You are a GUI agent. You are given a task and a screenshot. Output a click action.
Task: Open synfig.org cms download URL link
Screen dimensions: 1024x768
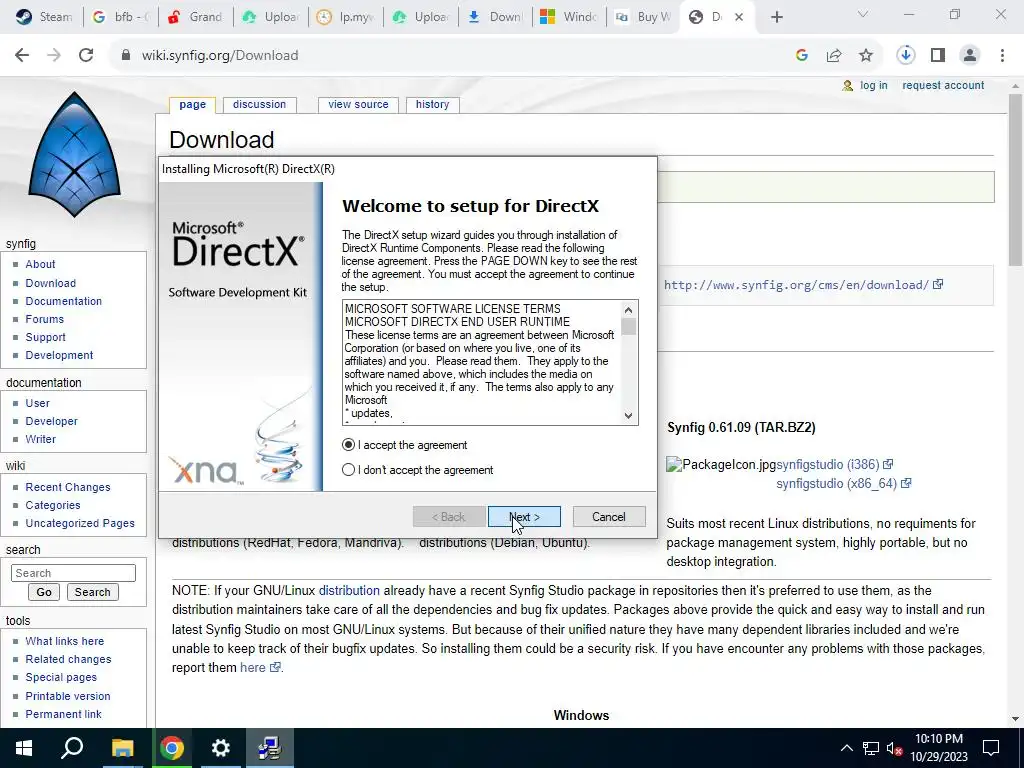(803, 285)
